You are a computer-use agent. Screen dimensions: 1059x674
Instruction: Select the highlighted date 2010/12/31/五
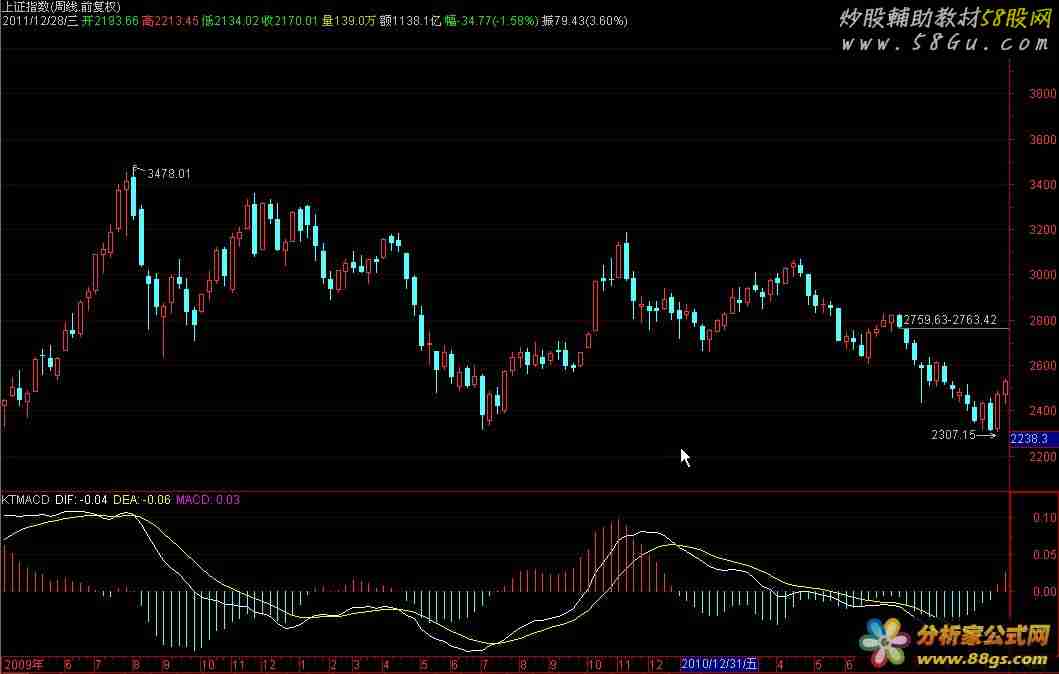(x=720, y=665)
